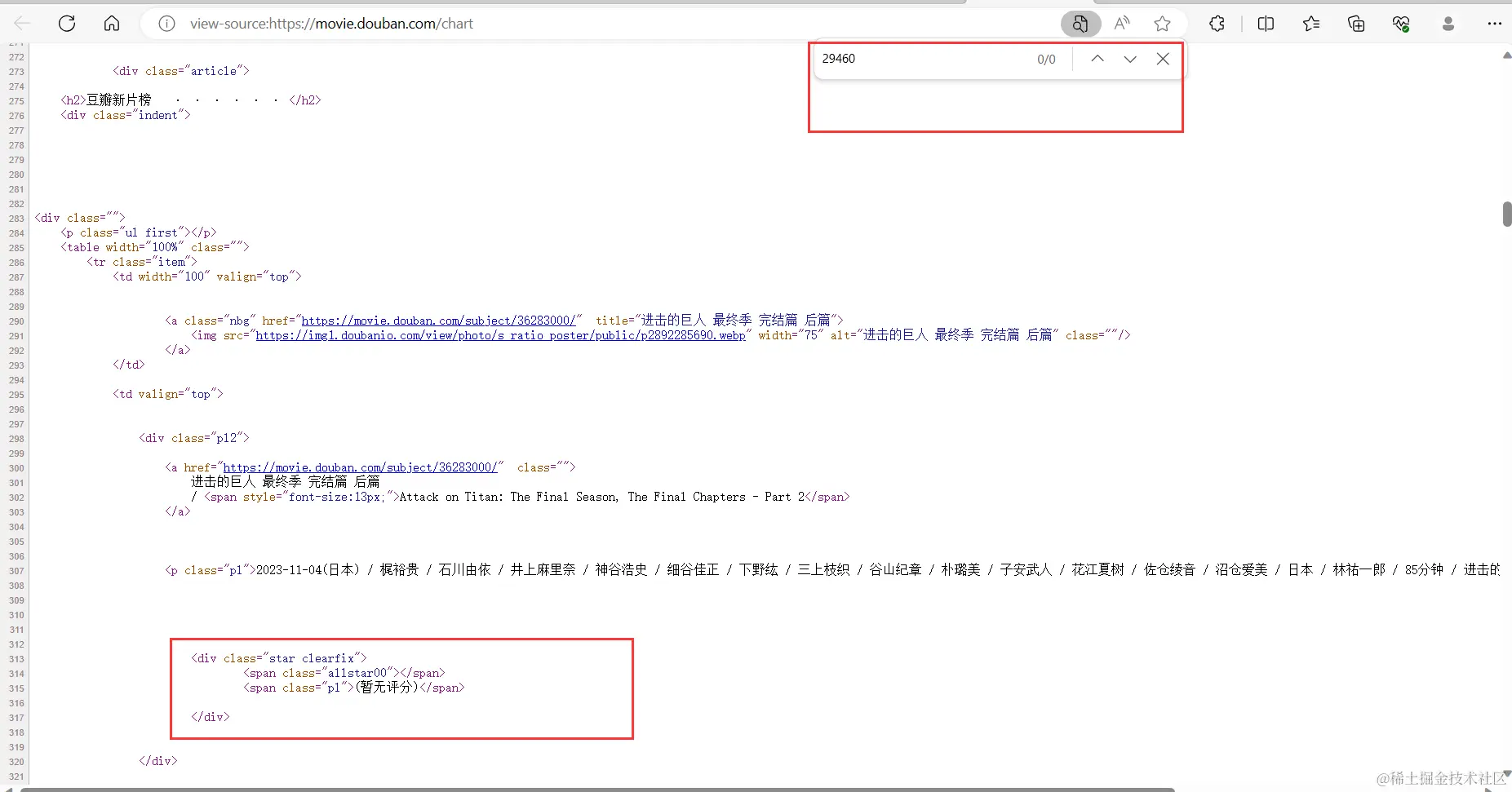Click the 豆瓣新片榜 heading text

point(119,100)
